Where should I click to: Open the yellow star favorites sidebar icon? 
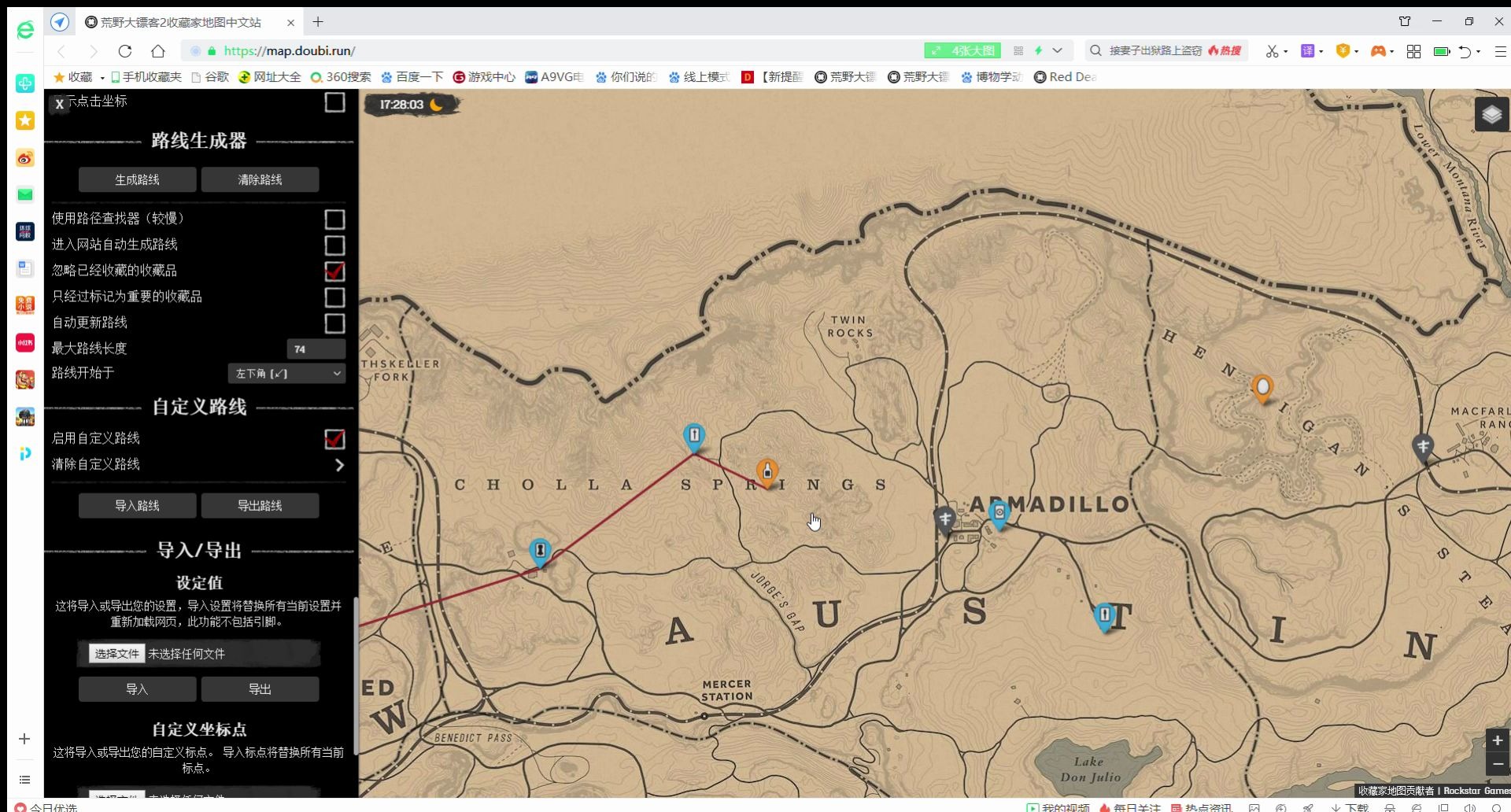(x=25, y=120)
